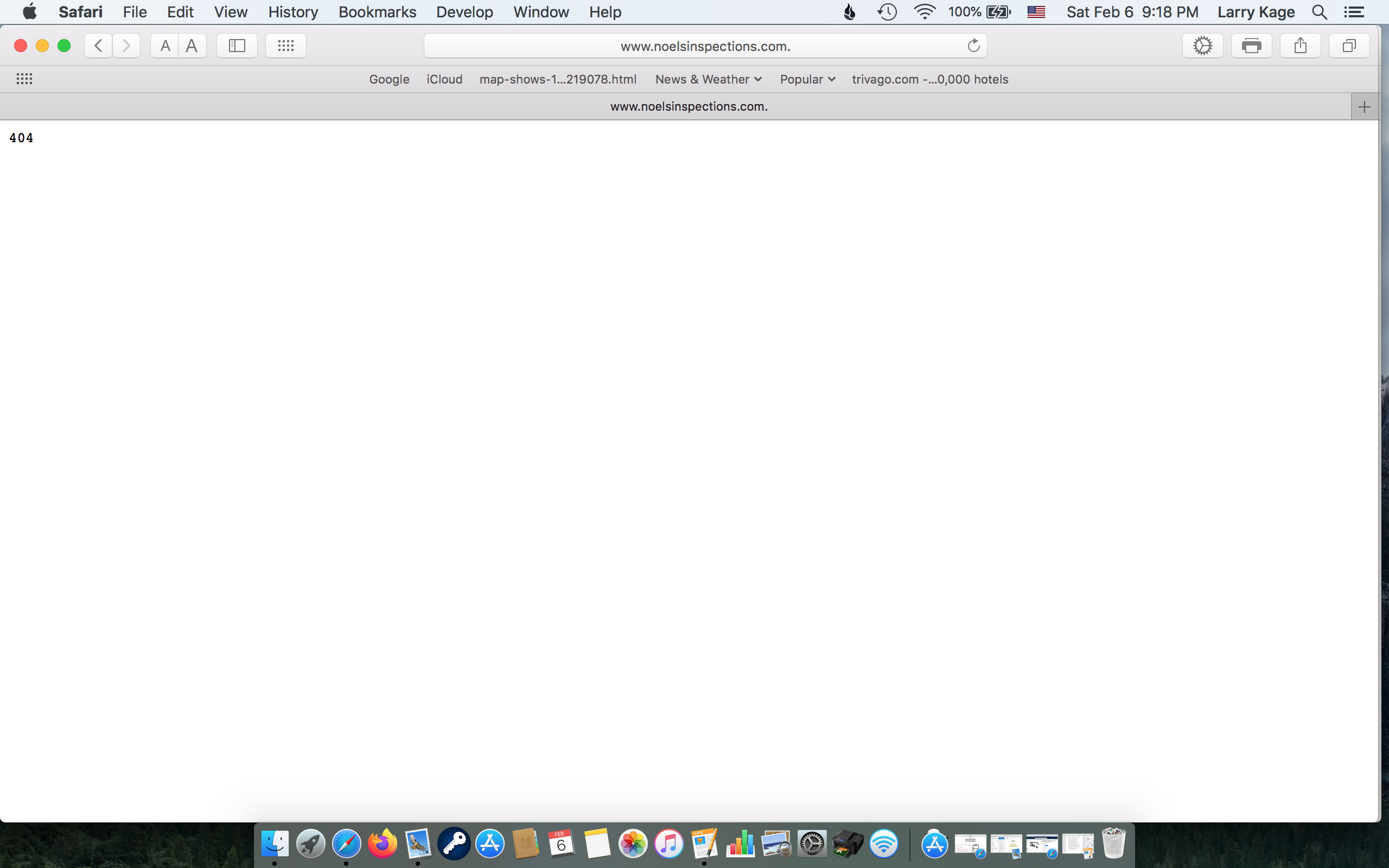Open the Time Machine status menu
This screenshot has width=1389, height=868.
tap(887, 12)
